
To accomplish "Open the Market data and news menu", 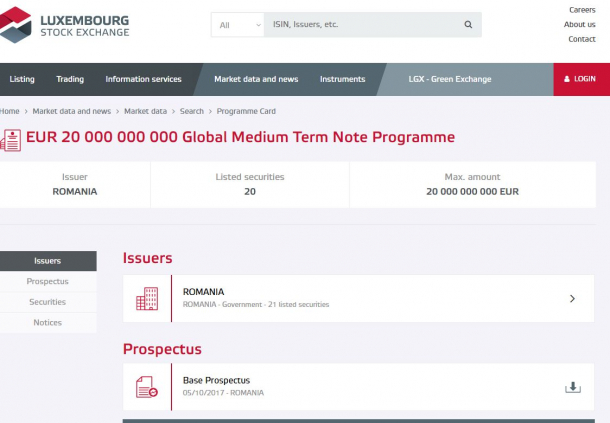I will click(256, 79).
